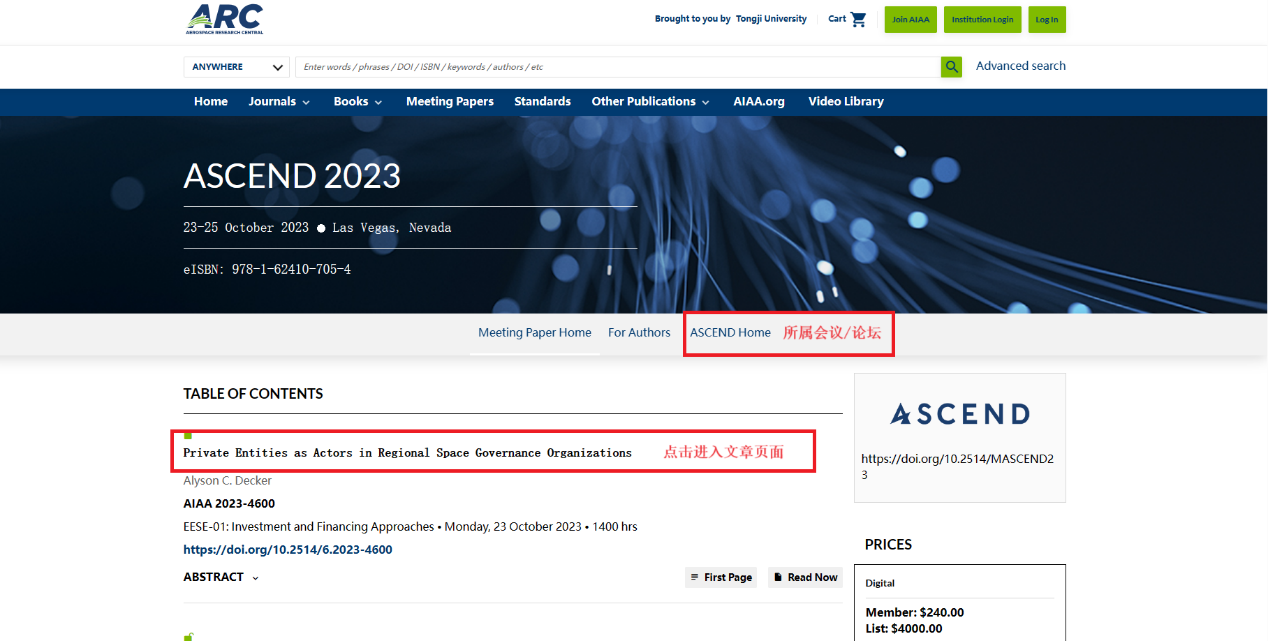Click the Read Now button
Screen dimensions: 1268x641
(805, 577)
